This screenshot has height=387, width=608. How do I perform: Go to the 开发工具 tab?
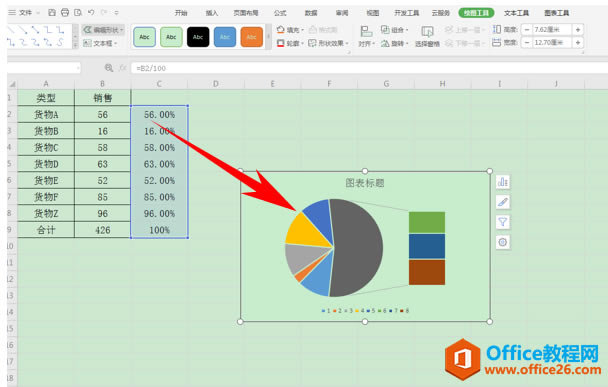point(407,13)
